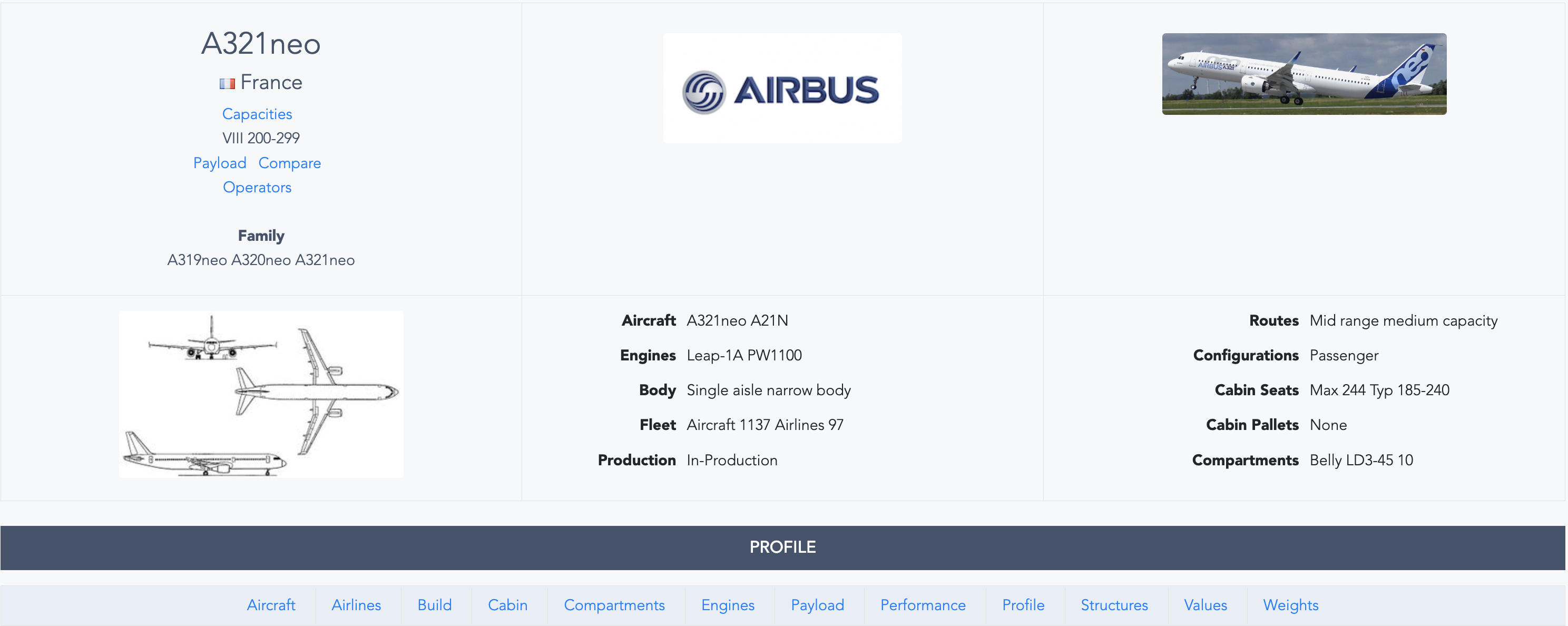Open the Weights tab
This screenshot has height=626, width=1568.
click(1290, 605)
